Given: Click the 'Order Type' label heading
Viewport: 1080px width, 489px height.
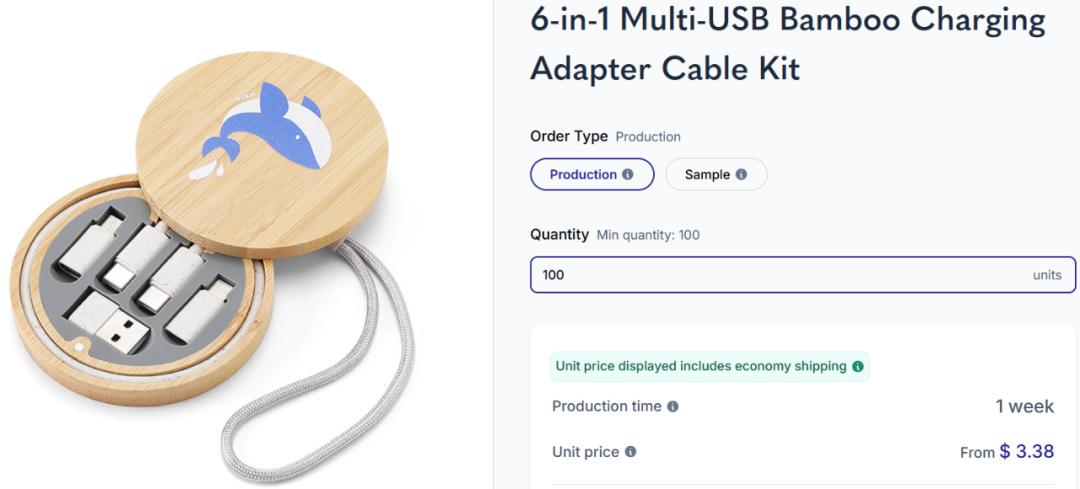Looking at the screenshot, I should (569, 136).
